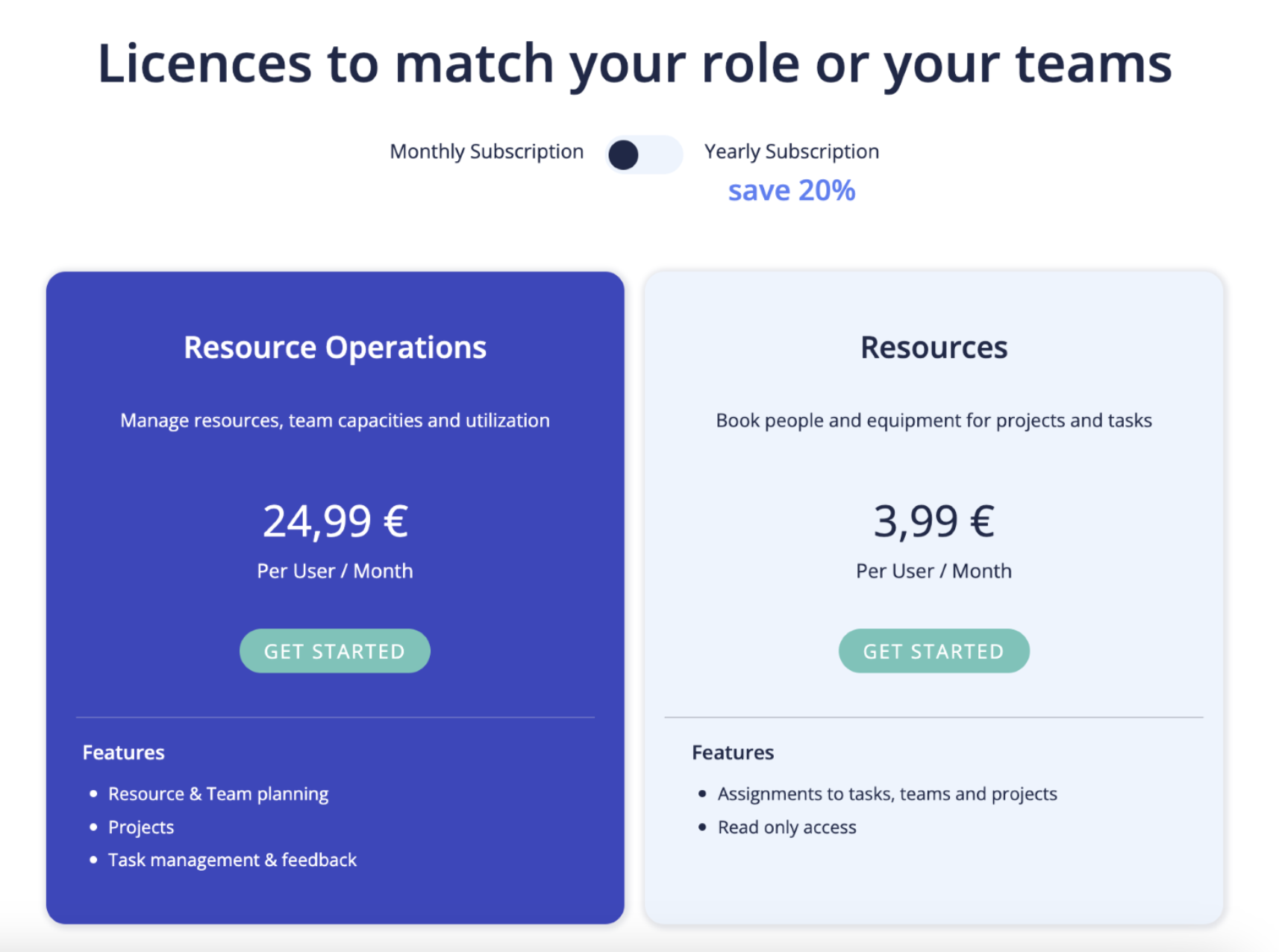Click the "save 20%" text
The height and width of the screenshot is (952, 1279).
(x=791, y=191)
